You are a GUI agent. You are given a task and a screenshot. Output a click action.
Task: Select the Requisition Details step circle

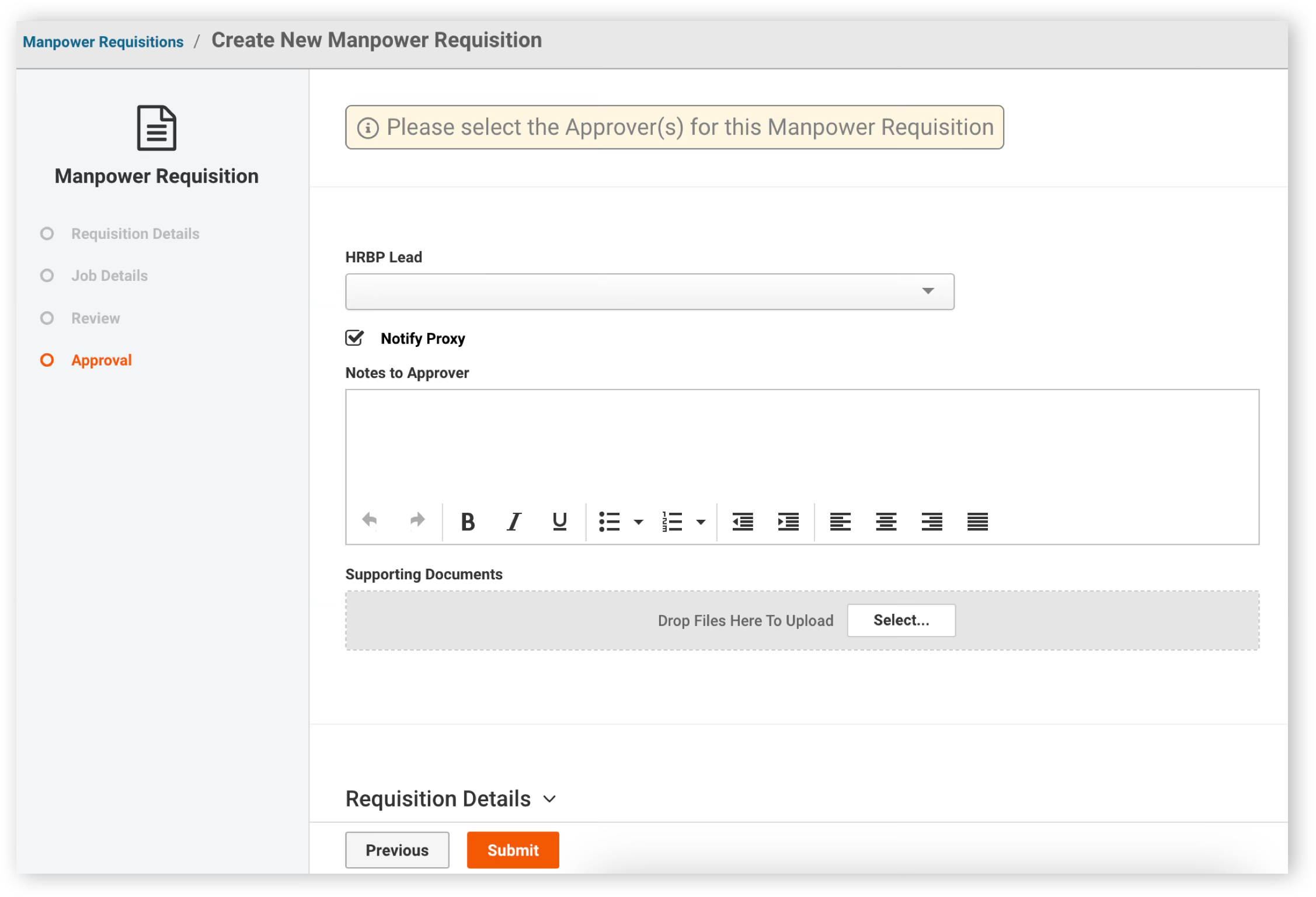(x=47, y=234)
